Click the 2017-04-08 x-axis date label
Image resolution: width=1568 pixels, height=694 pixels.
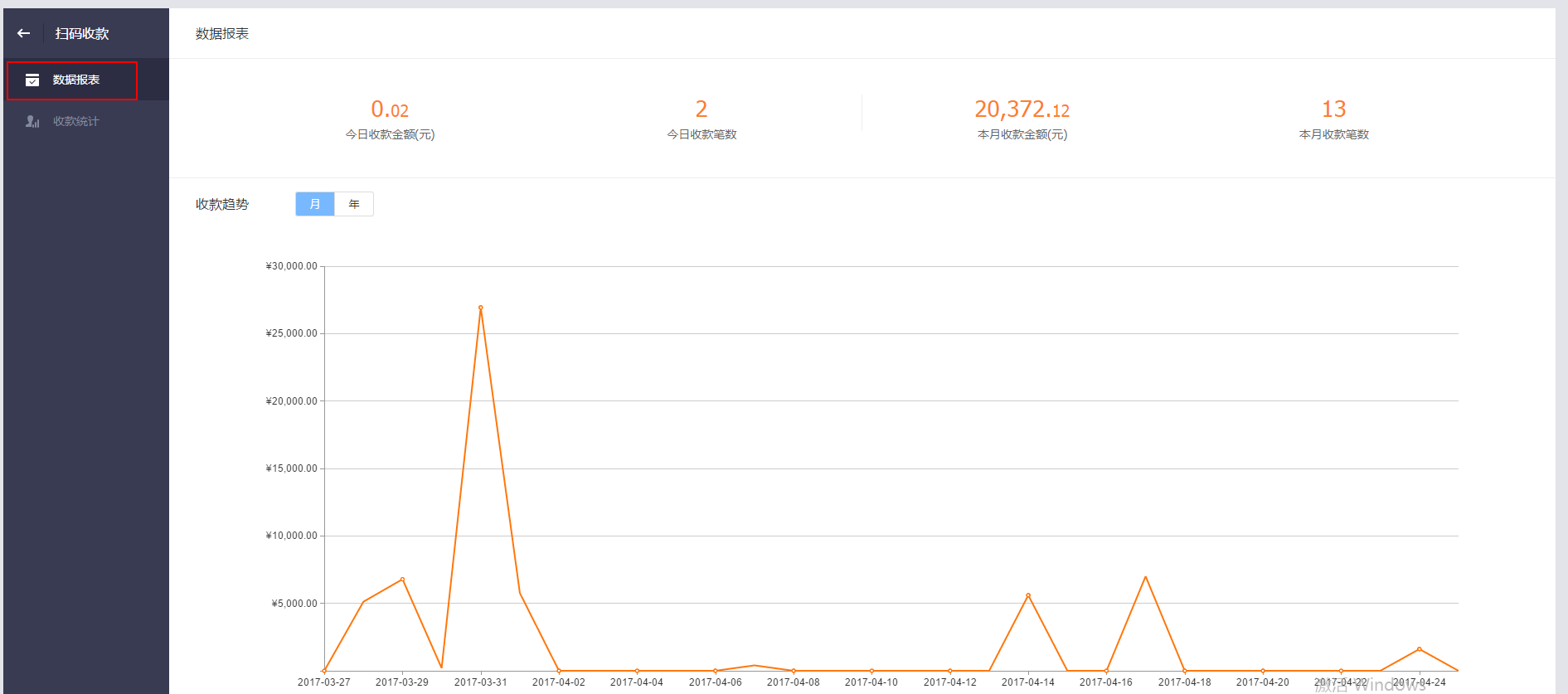[793, 682]
